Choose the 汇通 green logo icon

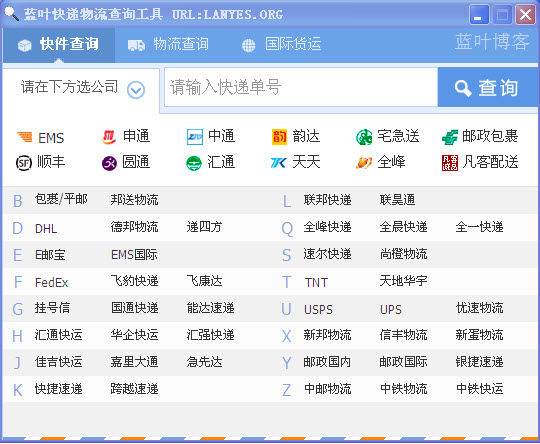(194, 163)
